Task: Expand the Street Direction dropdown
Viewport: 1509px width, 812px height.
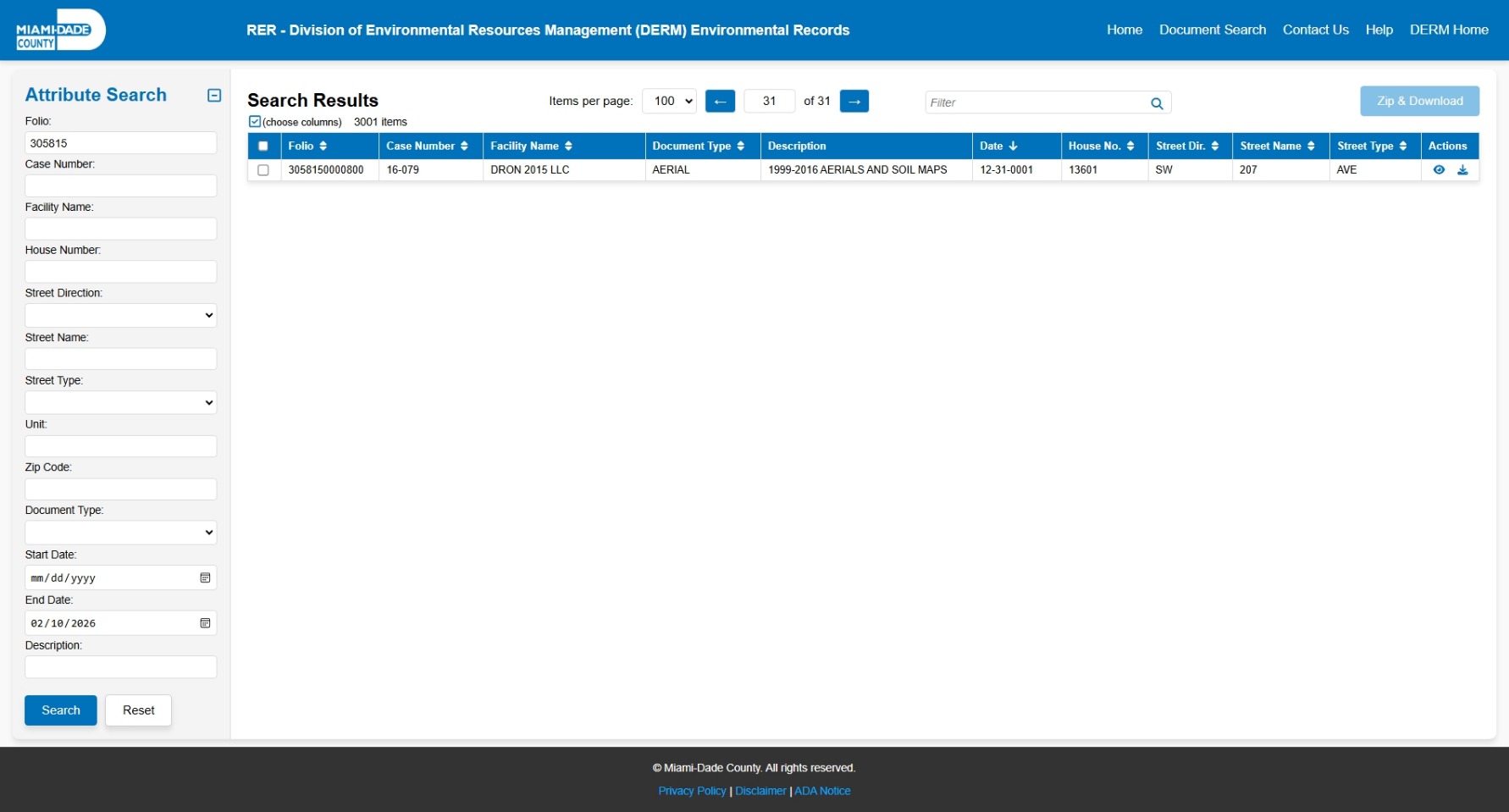Action: [121, 316]
